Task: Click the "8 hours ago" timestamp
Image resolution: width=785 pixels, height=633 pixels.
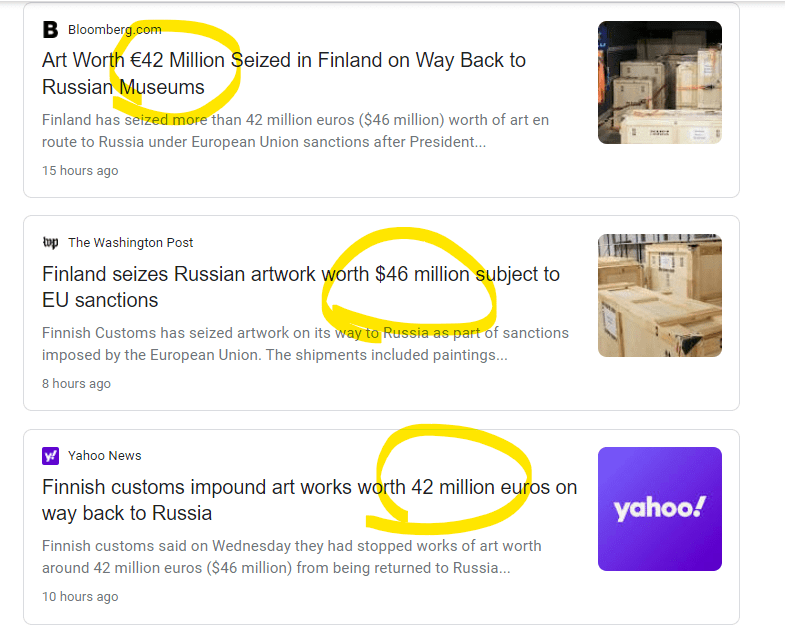Action: 76,384
